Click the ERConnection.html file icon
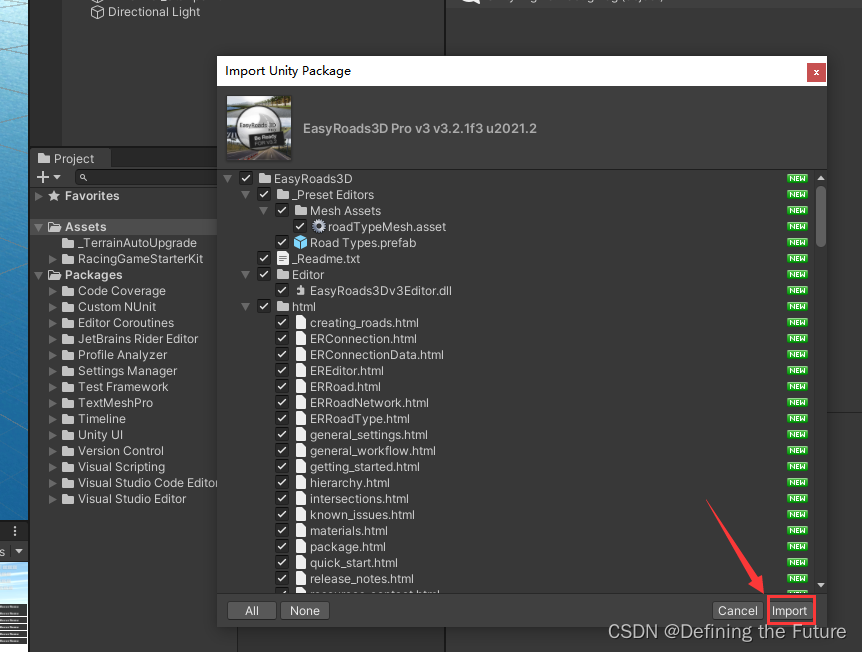This screenshot has height=652, width=862. coord(301,338)
